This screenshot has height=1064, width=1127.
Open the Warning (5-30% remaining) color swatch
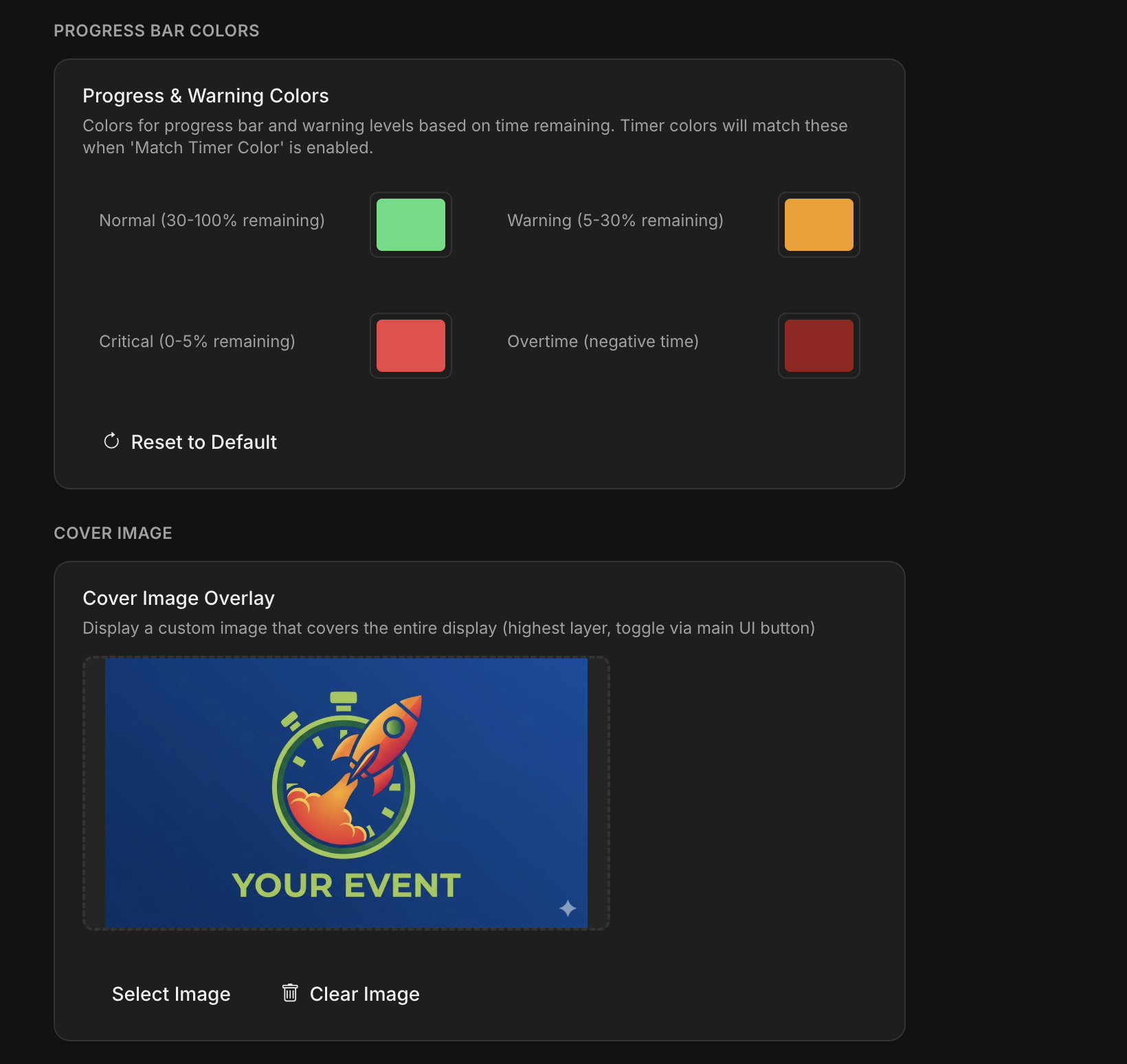pos(818,225)
